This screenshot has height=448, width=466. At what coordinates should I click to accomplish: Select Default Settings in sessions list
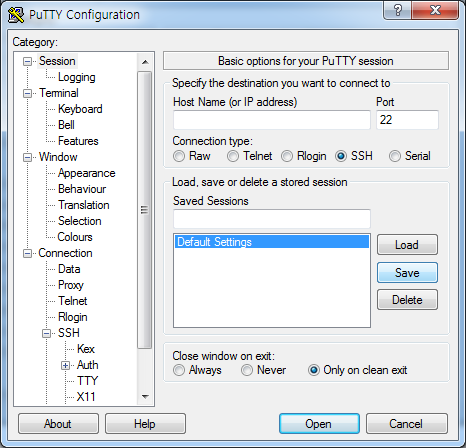272,242
